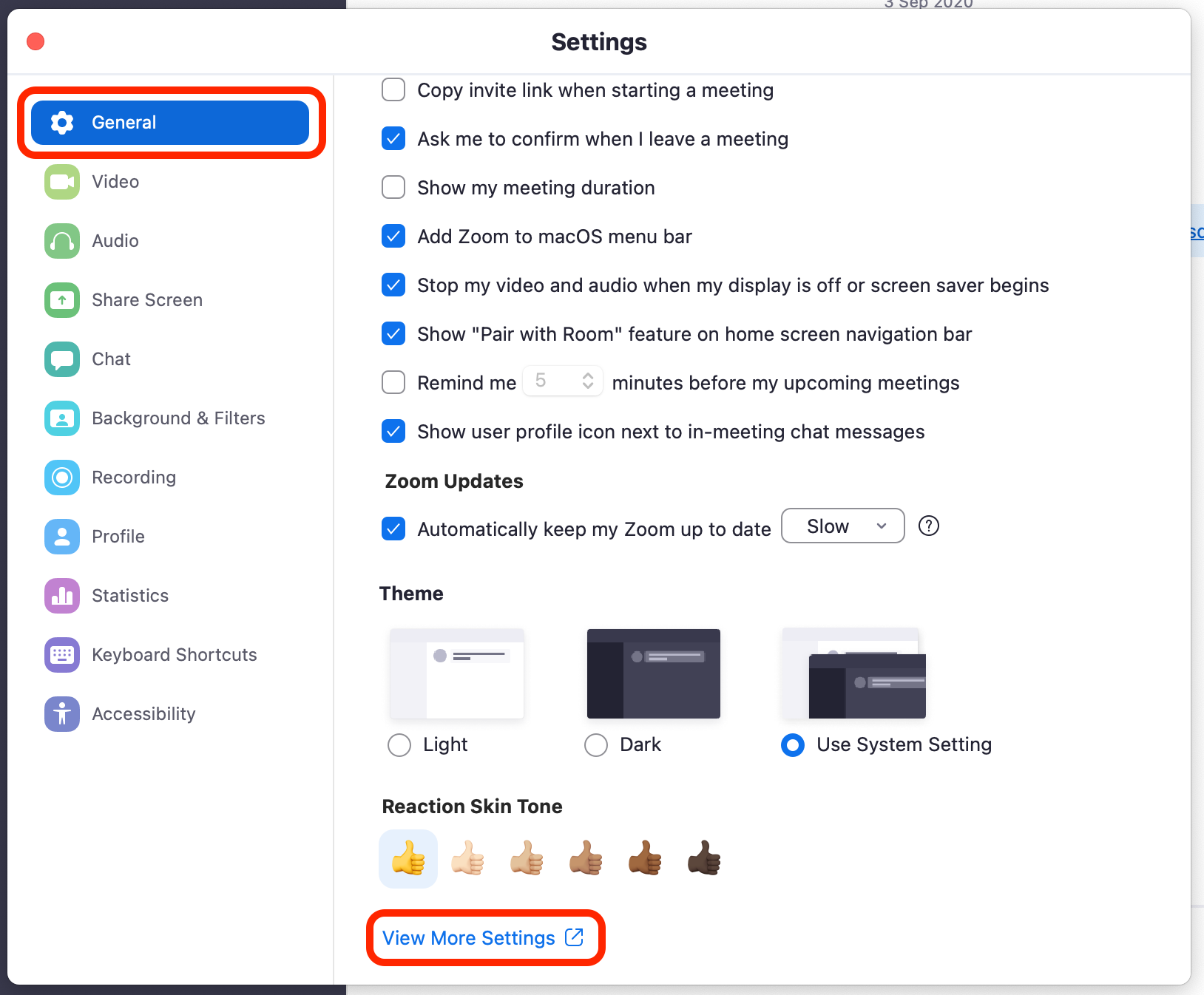Image resolution: width=1204 pixels, height=995 pixels.
Task: Open Recording settings section
Action: click(170, 478)
